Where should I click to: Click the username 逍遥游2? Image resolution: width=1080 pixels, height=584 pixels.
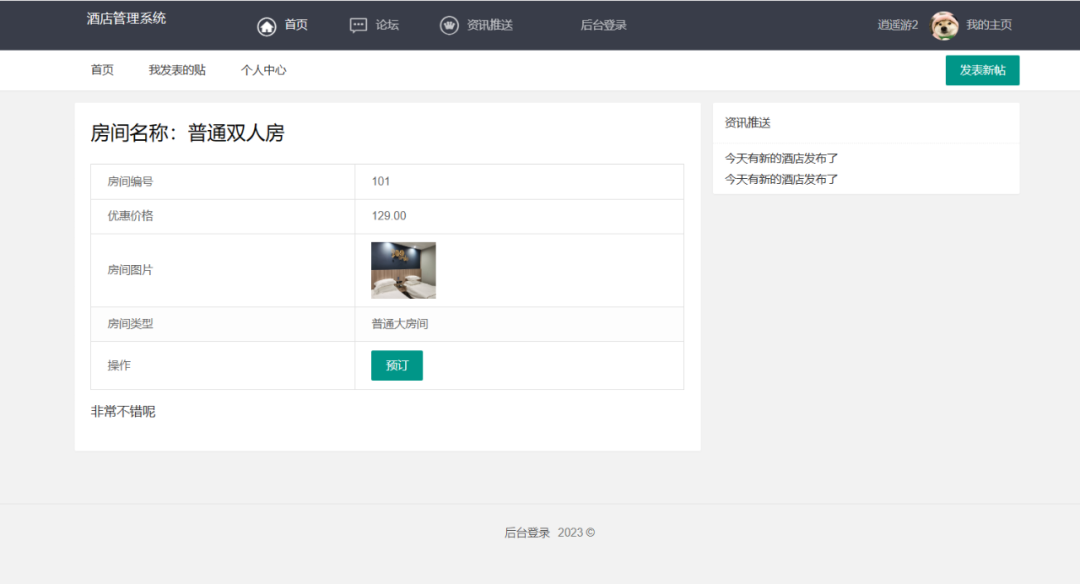point(897,25)
